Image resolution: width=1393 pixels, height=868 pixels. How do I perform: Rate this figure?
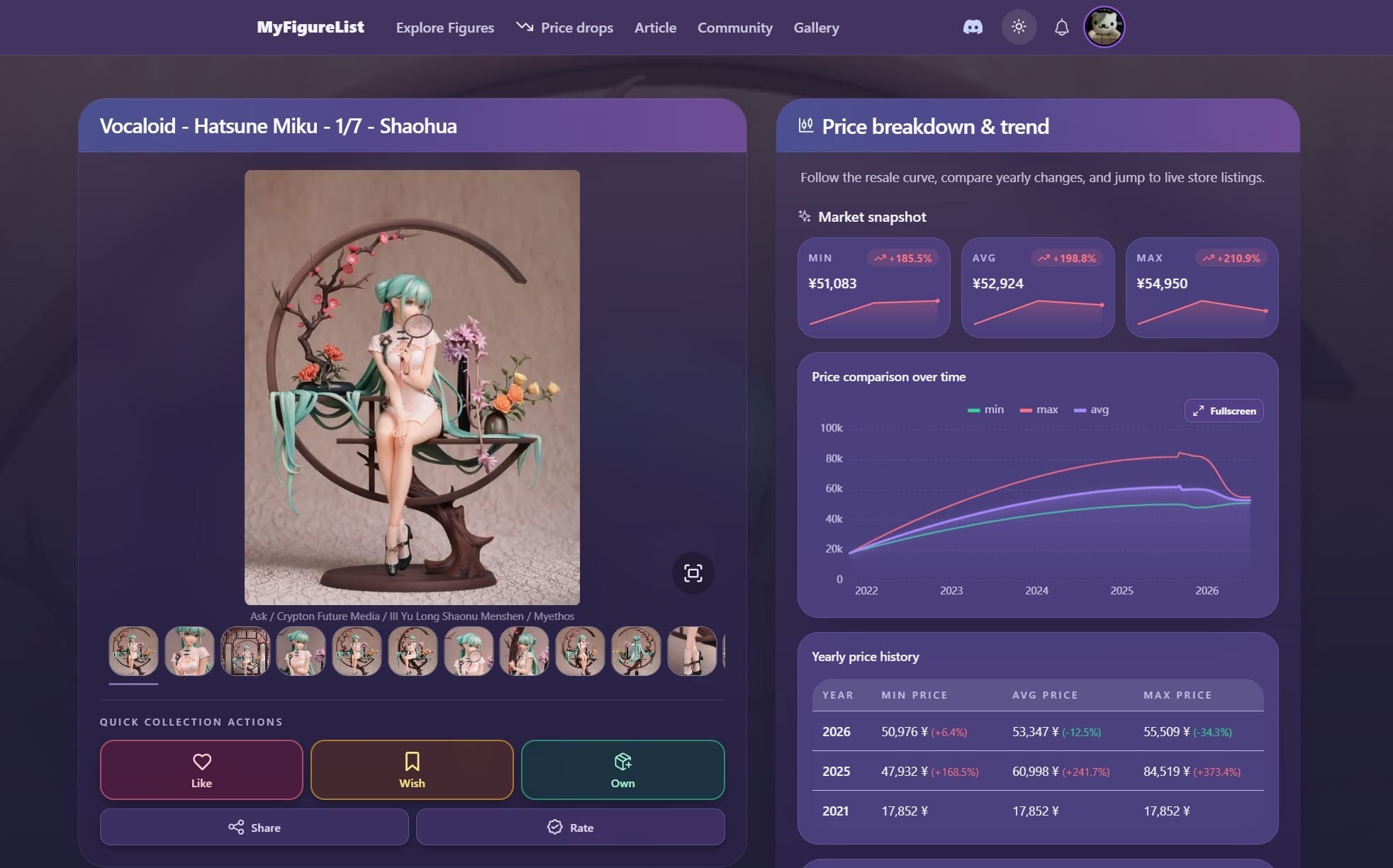coord(570,827)
